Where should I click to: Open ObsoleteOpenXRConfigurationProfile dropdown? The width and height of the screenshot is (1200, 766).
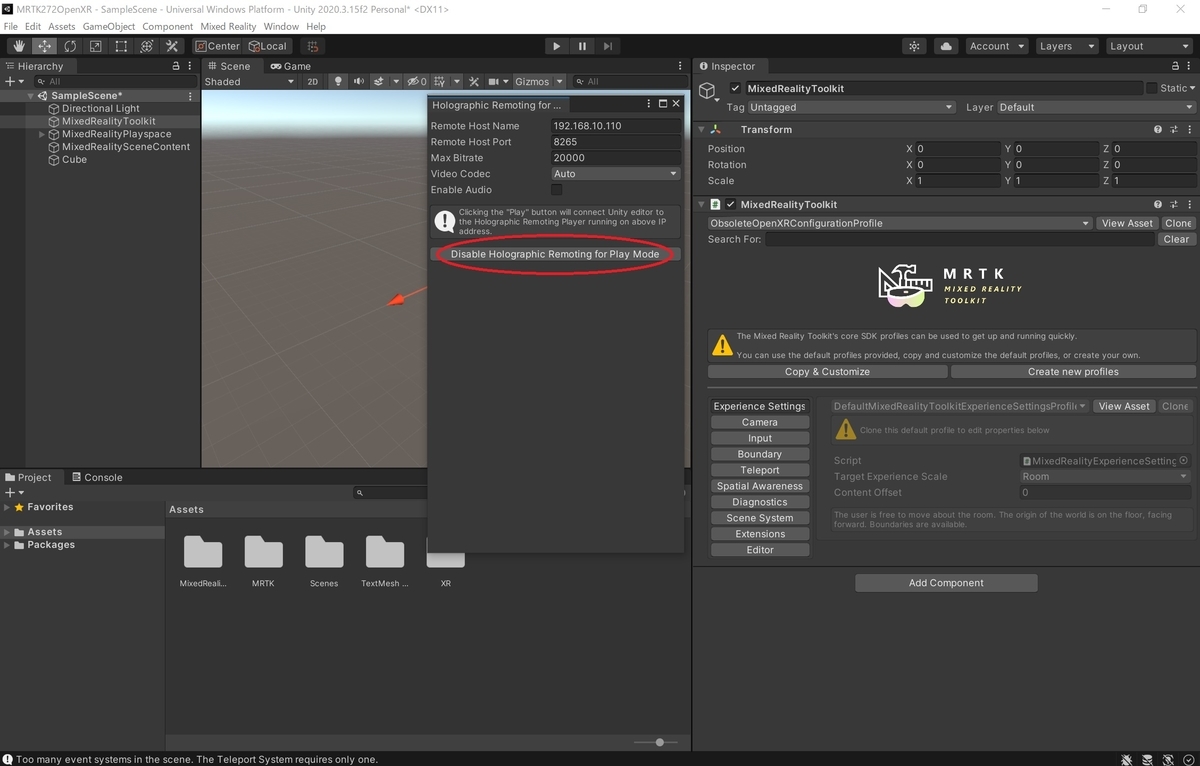click(x=899, y=223)
